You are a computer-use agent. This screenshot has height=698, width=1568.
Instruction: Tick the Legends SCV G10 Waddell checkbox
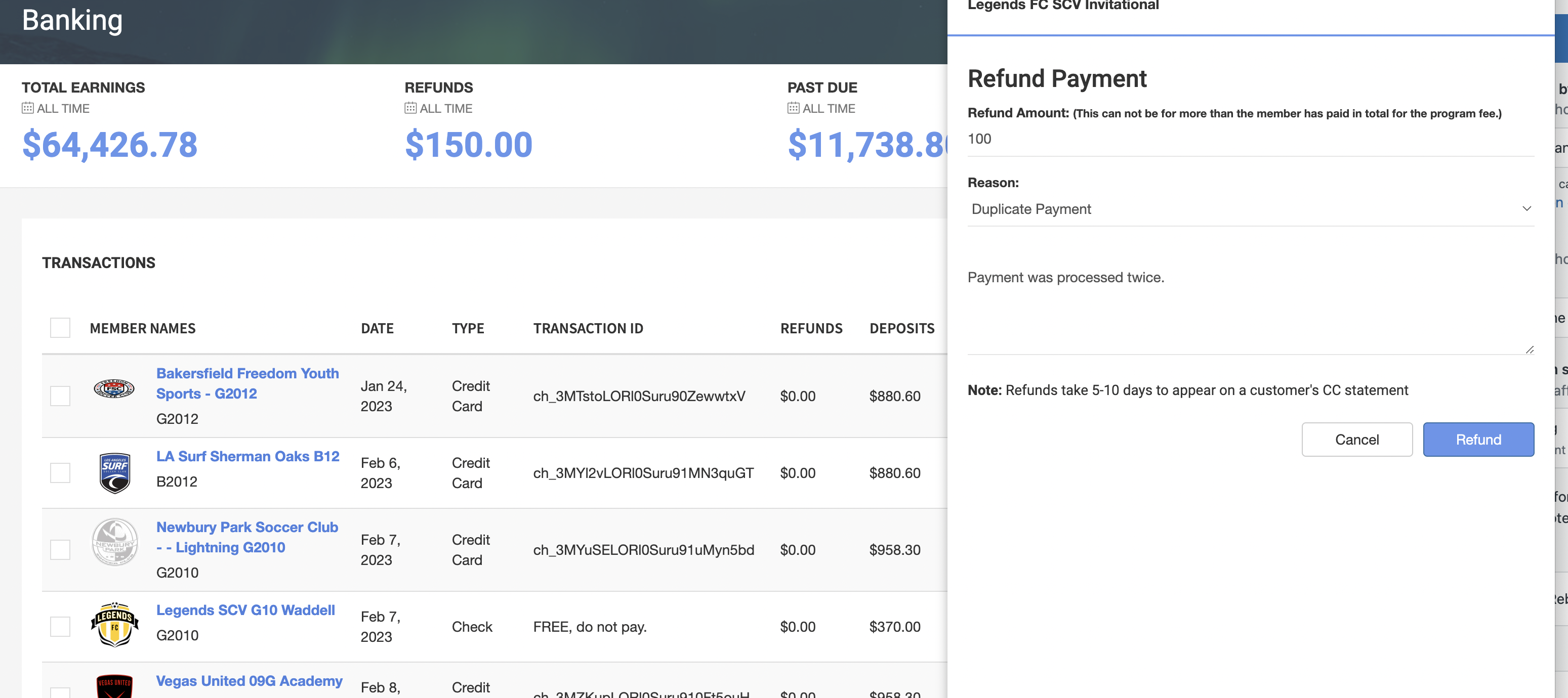[x=60, y=626]
